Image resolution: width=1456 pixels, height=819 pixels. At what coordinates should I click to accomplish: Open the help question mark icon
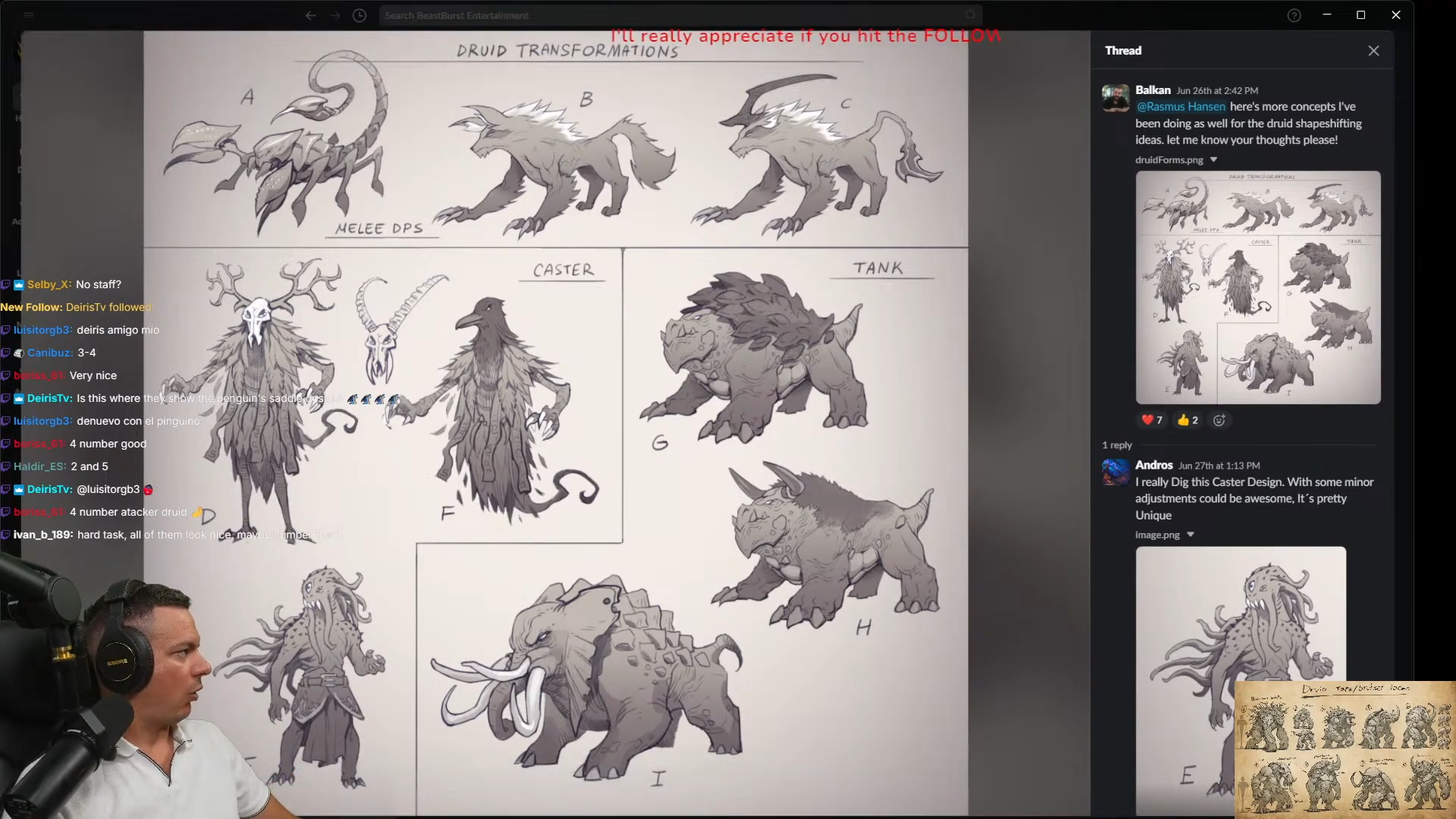click(x=1294, y=15)
